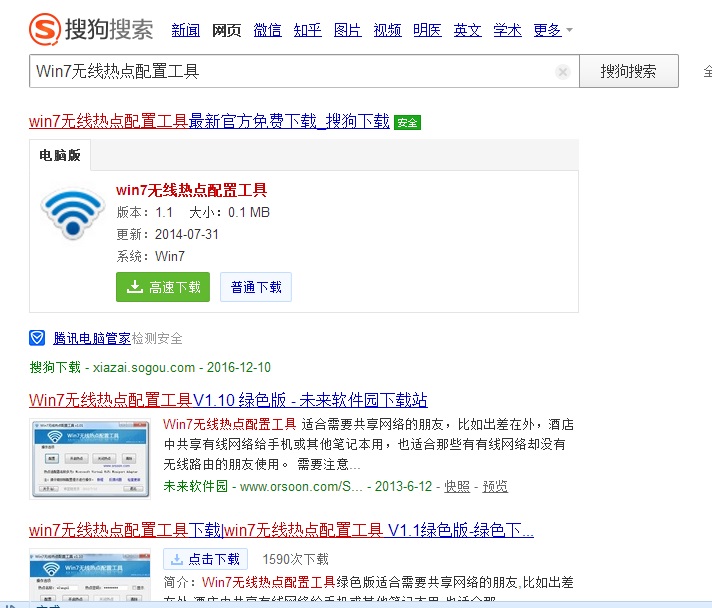Screen dimensions: 712x608
Task: Open the V1.1绿色版 third result link
Action: pyautogui.click(x=281, y=530)
